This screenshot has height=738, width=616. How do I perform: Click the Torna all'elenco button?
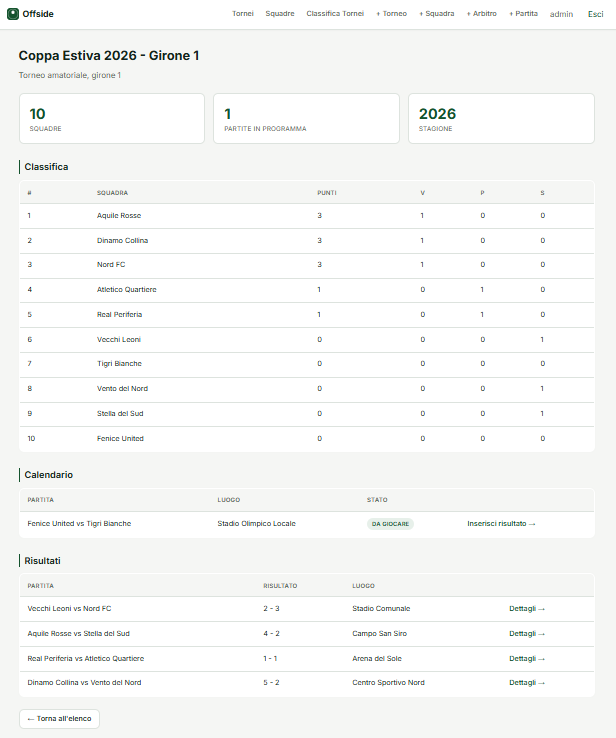coord(59,719)
